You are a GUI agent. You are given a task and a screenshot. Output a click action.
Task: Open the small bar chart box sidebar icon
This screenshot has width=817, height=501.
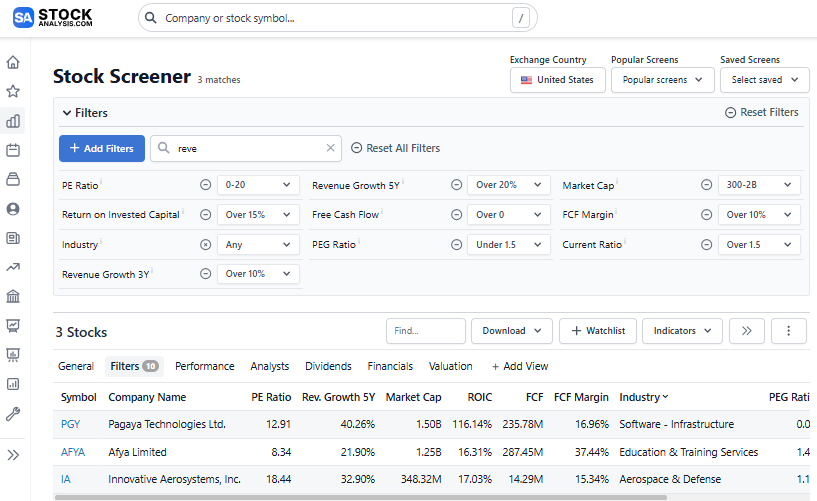click(13, 384)
